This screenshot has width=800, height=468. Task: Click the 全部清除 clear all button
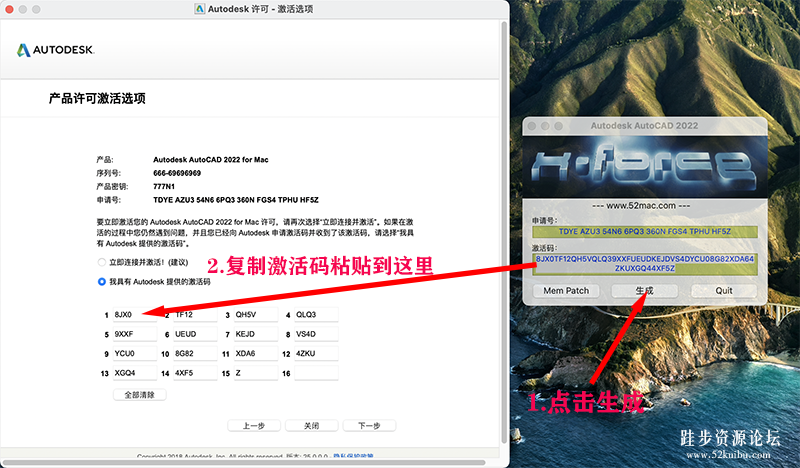(139, 395)
